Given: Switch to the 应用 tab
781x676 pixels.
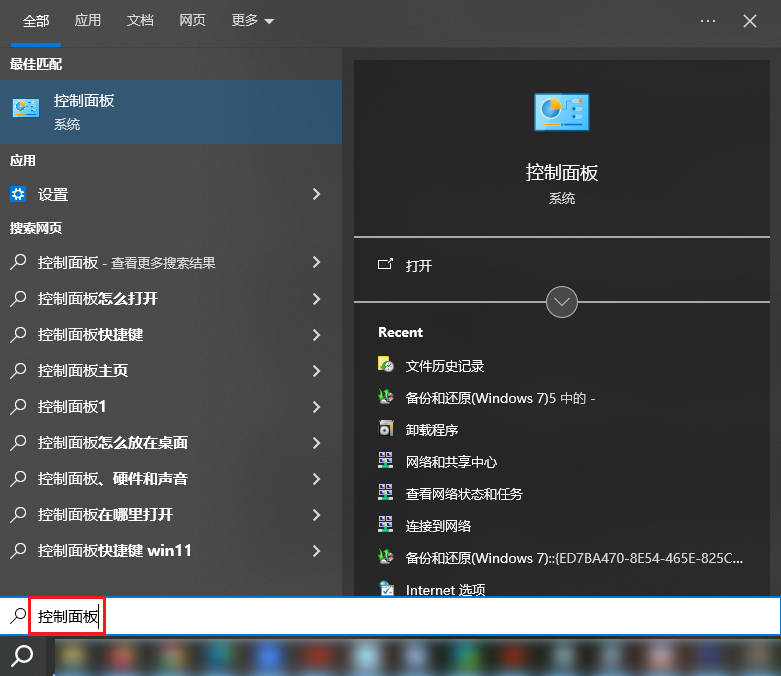Looking at the screenshot, I should coord(88,20).
